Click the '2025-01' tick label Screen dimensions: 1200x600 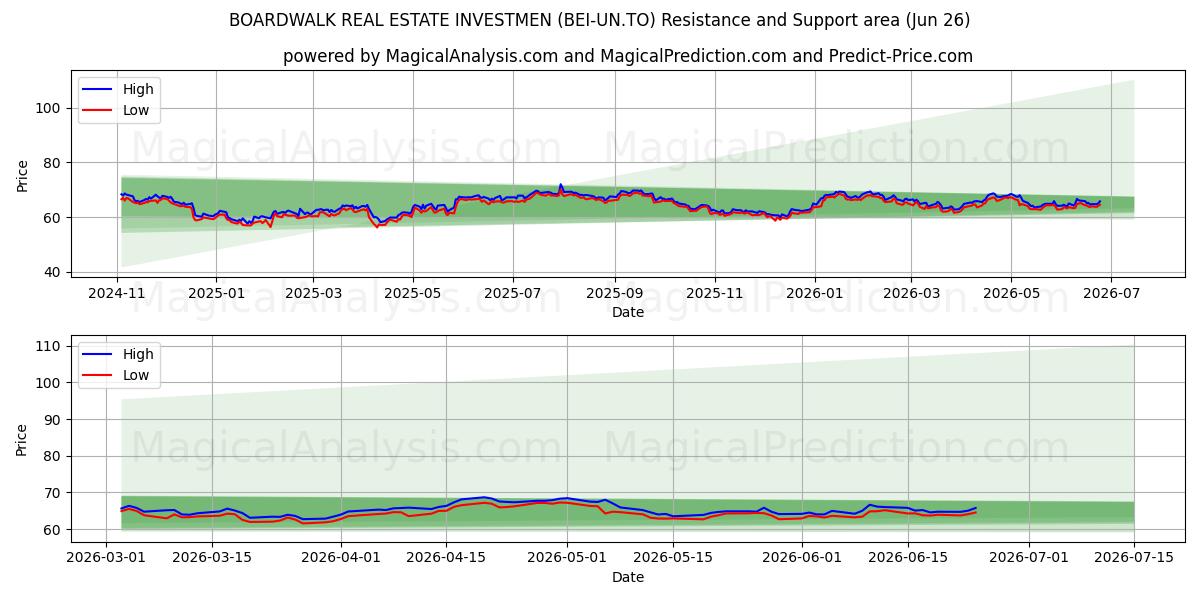coord(216,293)
